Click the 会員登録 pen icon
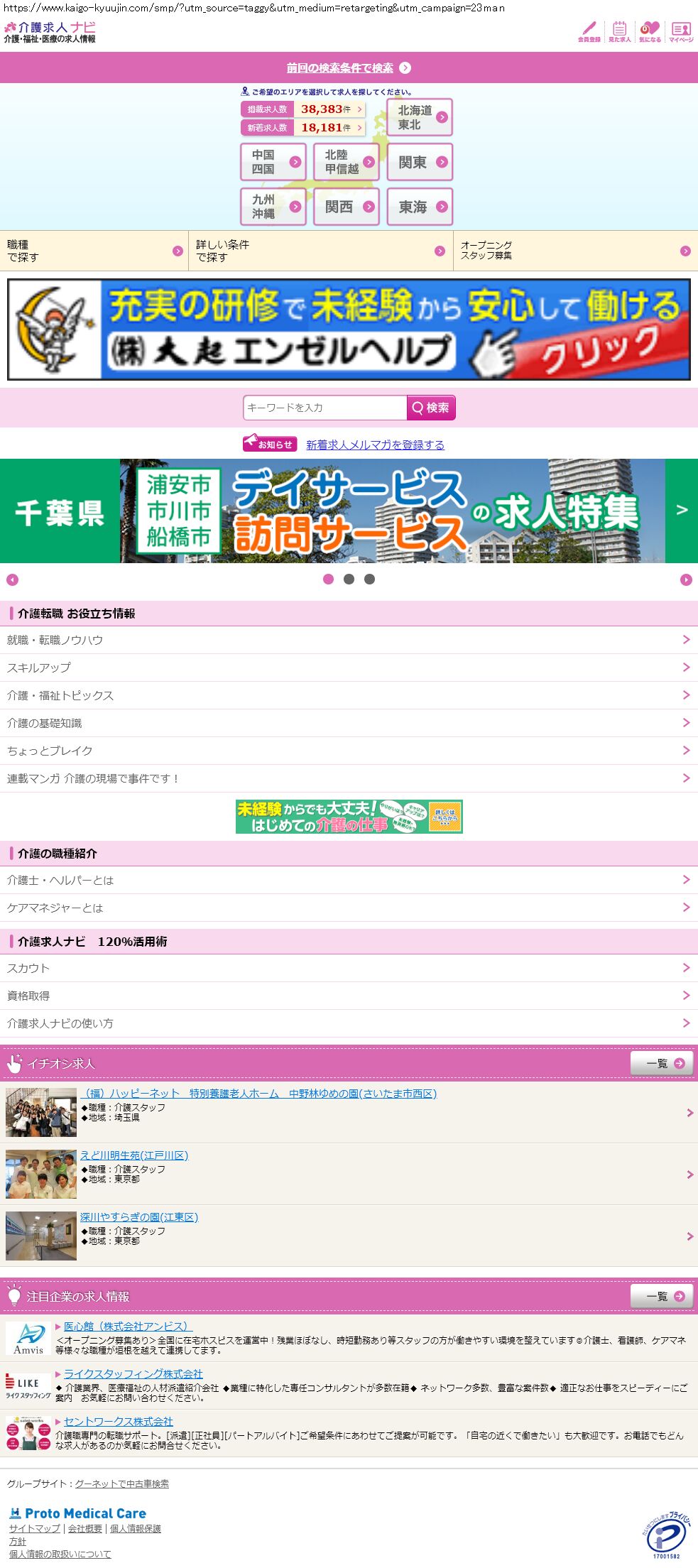The height and width of the screenshot is (1568, 698). click(x=589, y=31)
